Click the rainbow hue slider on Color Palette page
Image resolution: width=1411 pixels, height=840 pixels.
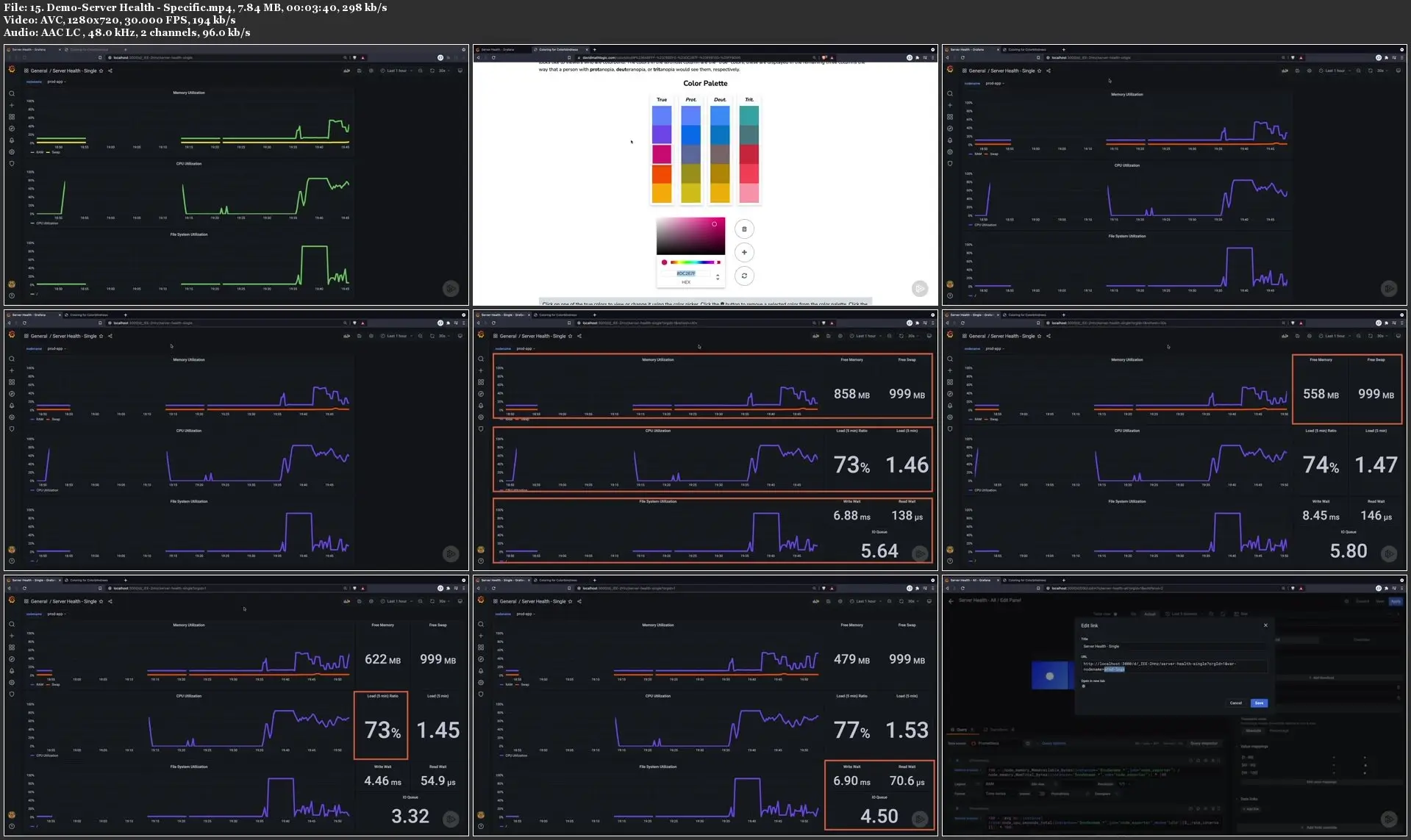(x=695, y=262)
